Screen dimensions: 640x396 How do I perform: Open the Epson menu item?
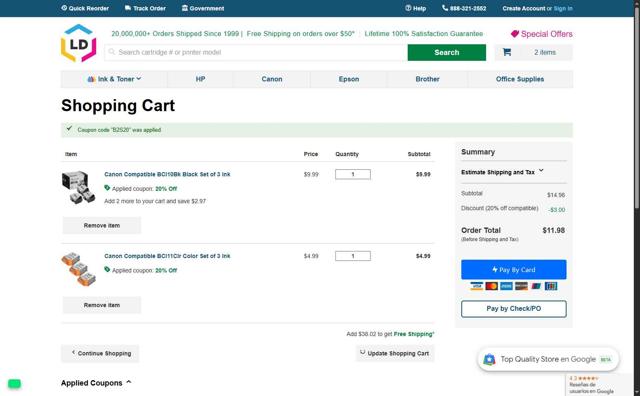point(349,79)
